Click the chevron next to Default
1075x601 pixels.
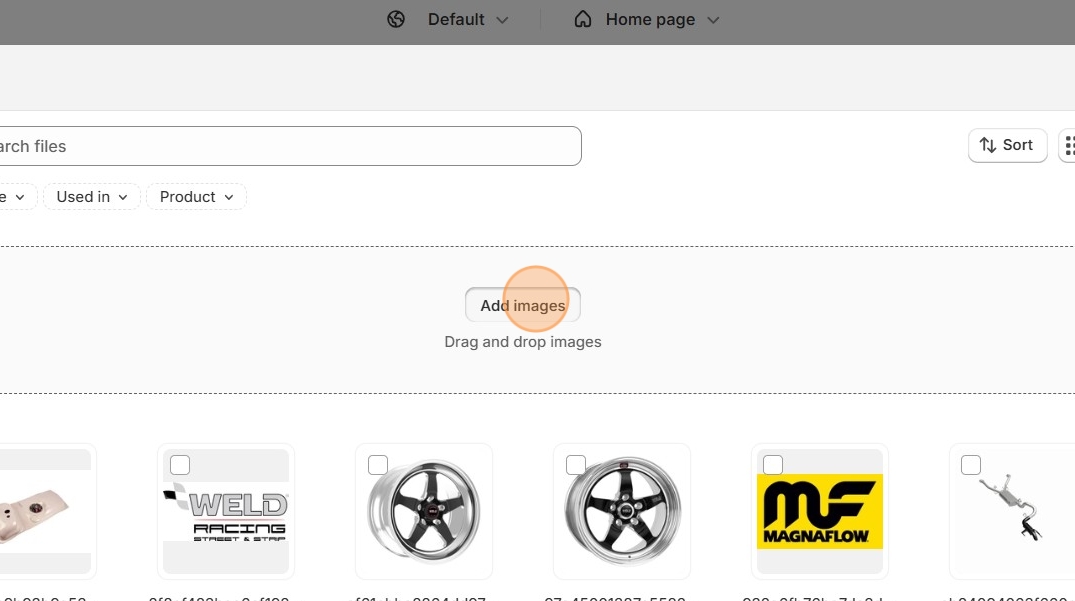[502, 20]
